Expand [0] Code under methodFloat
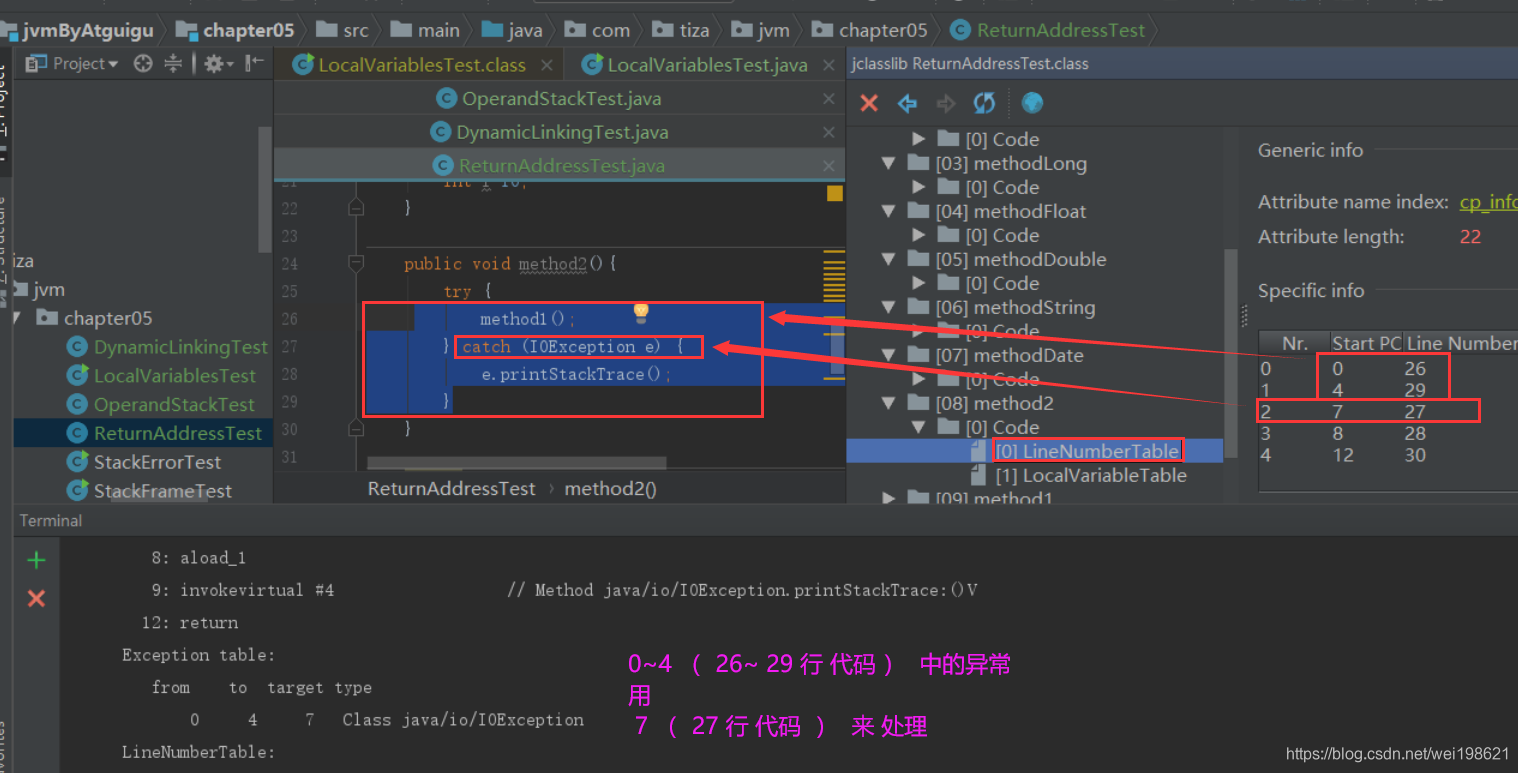Image resolution: width=1518 pixels, height=773 pixels. click(x=919, y=235)
